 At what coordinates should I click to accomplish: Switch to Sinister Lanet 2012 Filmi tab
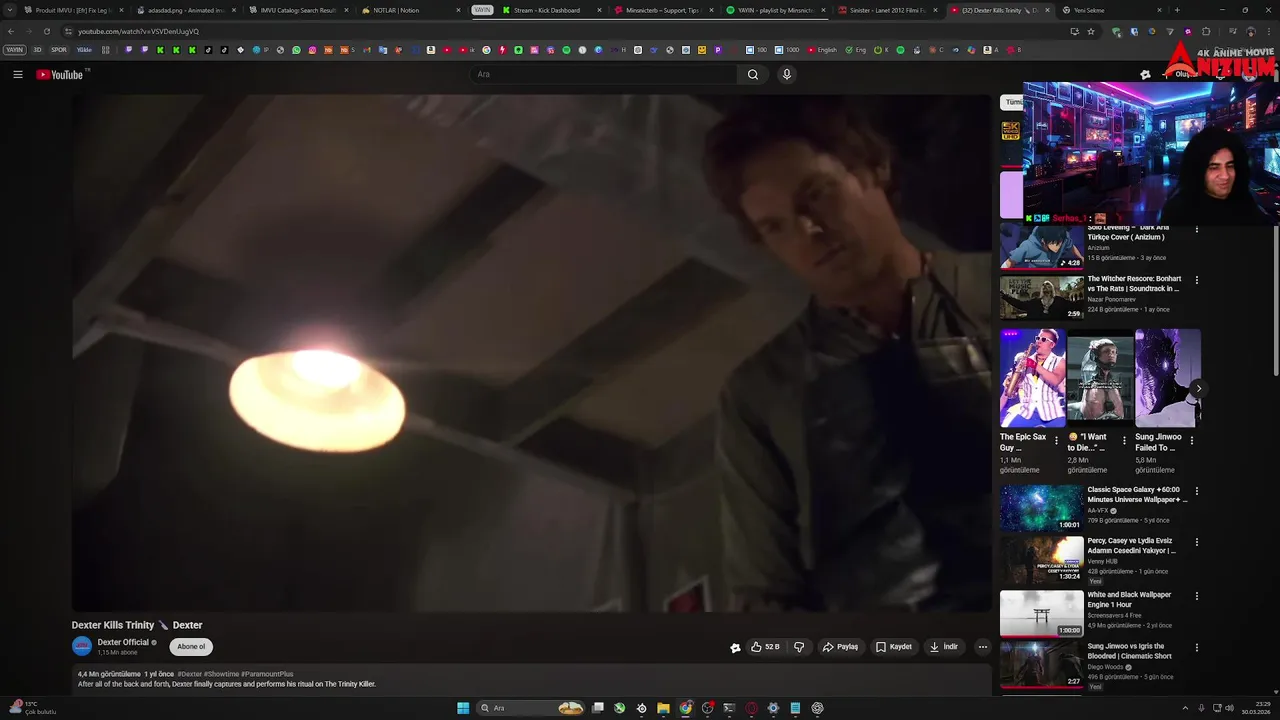tap(890, 10)
